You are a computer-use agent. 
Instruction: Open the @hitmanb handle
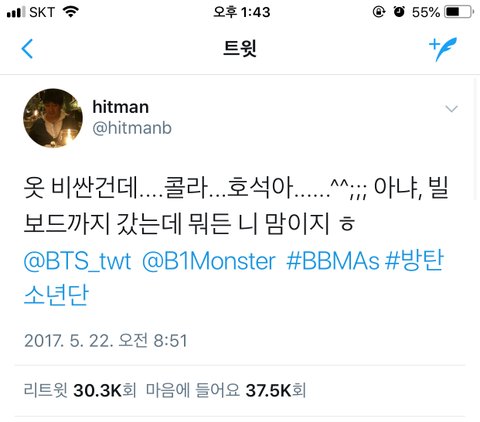[132, 128]
